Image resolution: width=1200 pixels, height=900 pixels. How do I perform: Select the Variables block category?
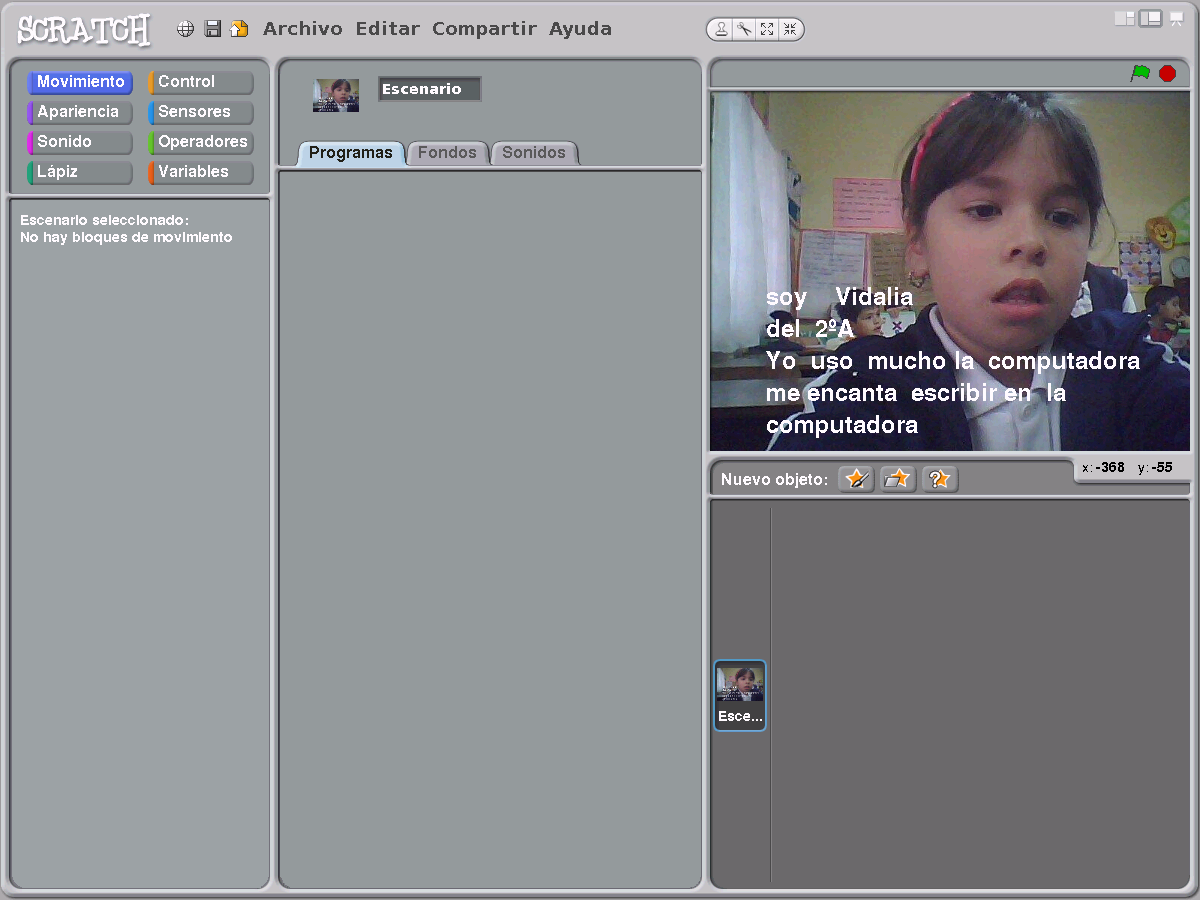coord(201,172)
